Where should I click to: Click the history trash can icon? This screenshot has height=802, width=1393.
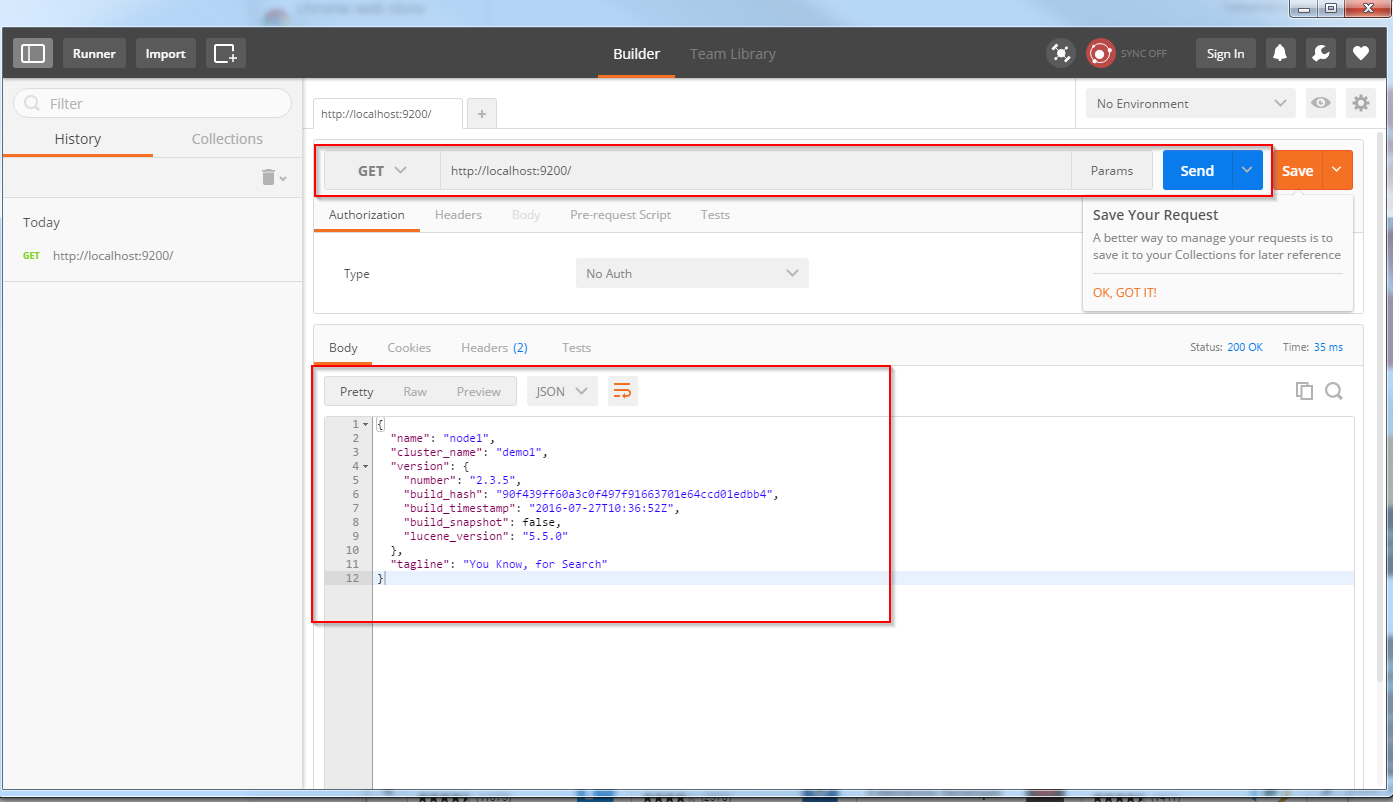[x=268, y=177]
